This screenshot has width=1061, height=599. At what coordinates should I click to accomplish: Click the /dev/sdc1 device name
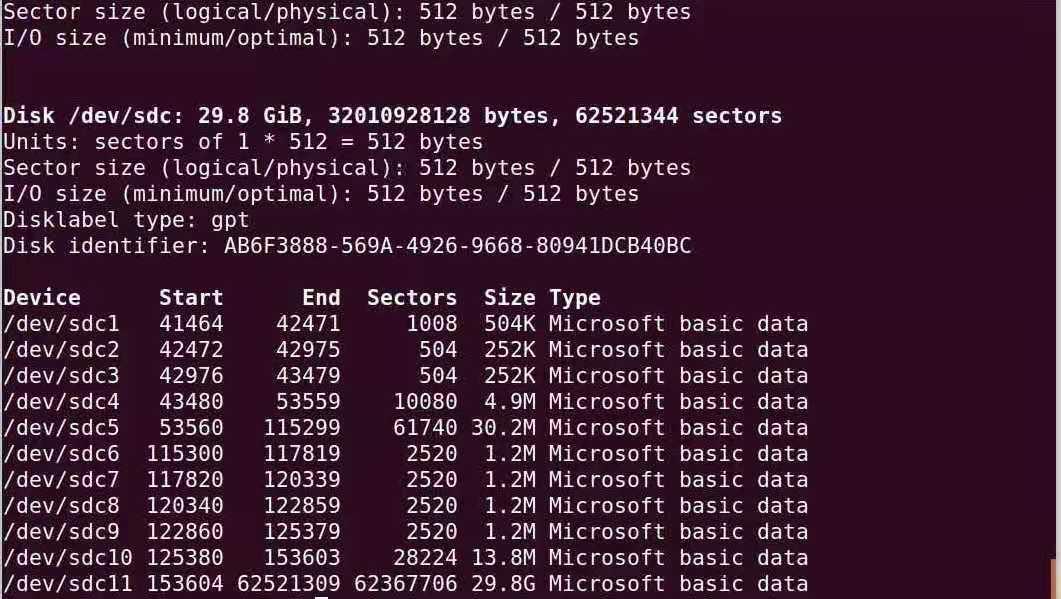(x=61, y=324)
